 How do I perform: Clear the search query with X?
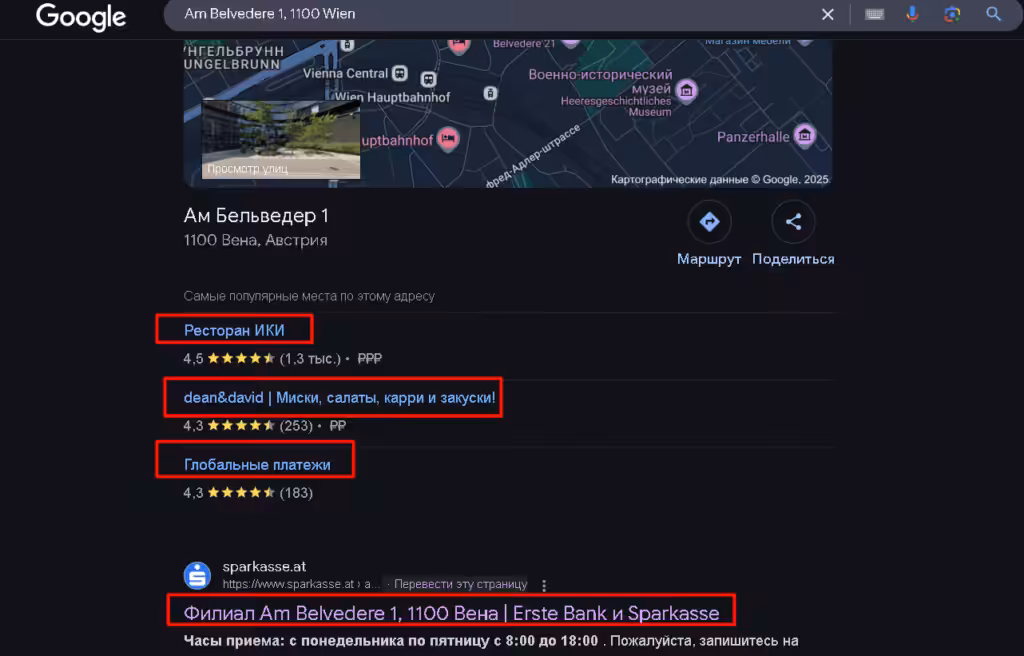[827, 14]
